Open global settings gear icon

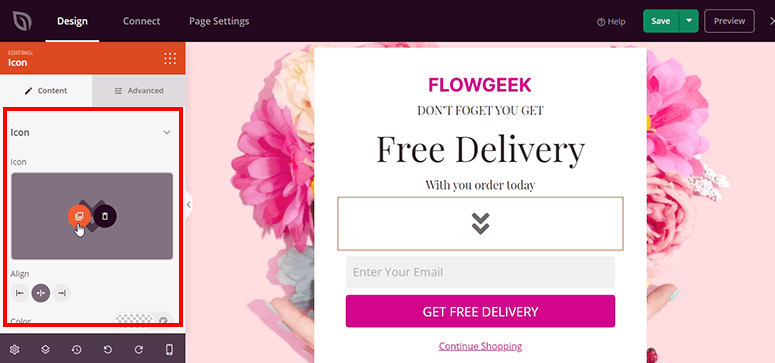click(14, 350)
